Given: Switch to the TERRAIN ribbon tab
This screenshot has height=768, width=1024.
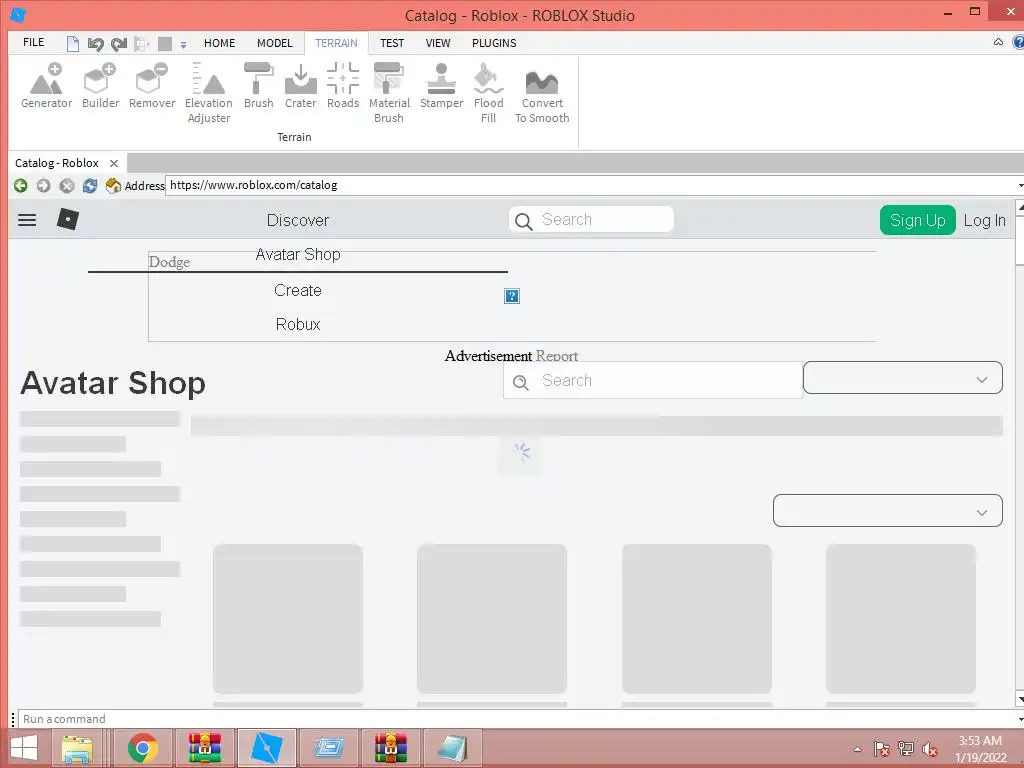Looking at the screenshot, I should click(x=336, y=43).
